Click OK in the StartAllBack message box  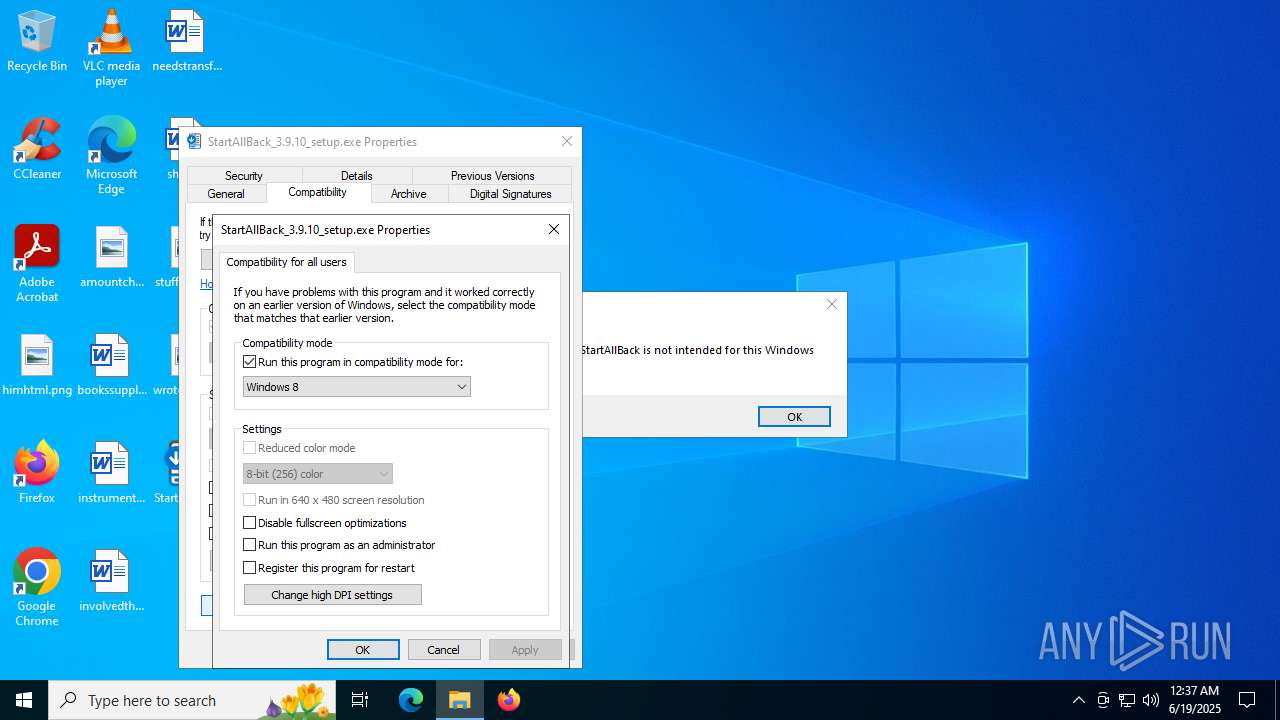click(794, 417)
